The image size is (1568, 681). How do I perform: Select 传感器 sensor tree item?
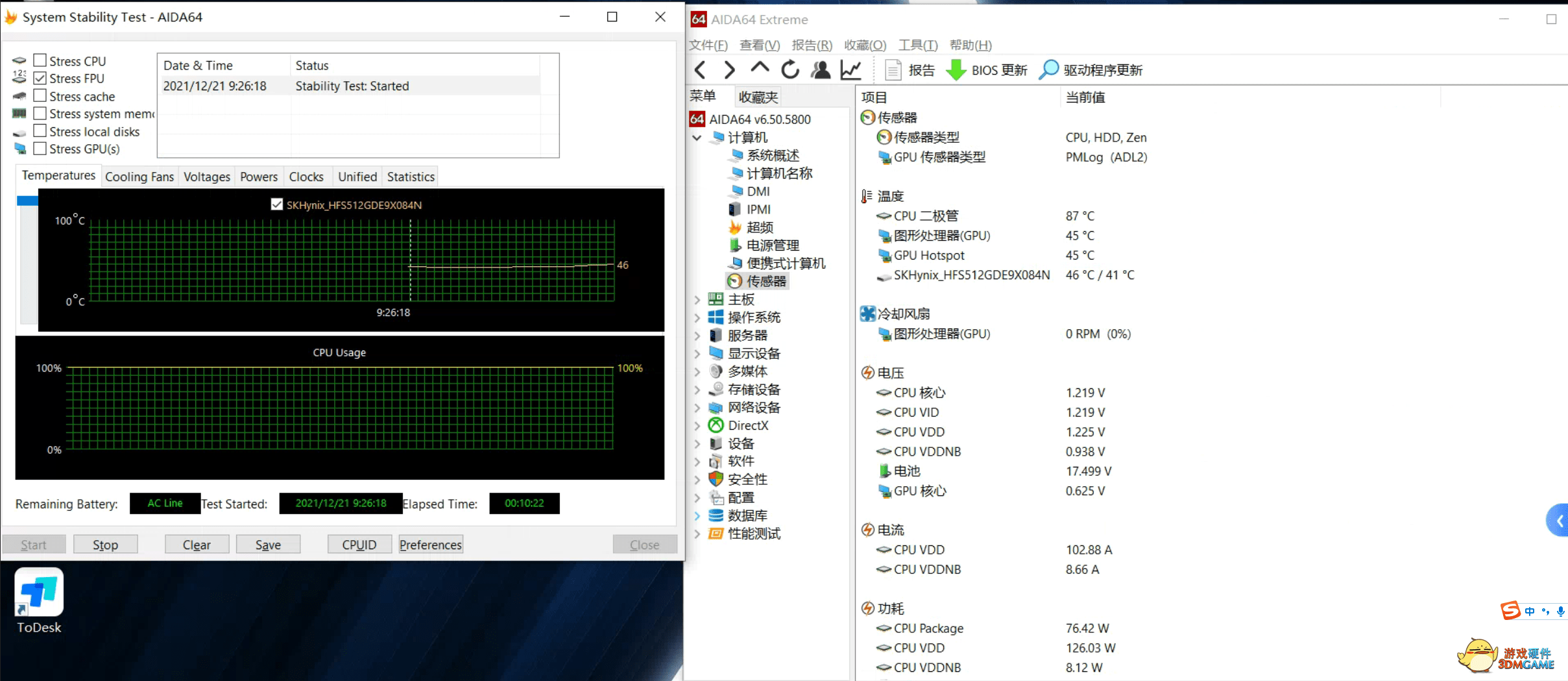758,281
